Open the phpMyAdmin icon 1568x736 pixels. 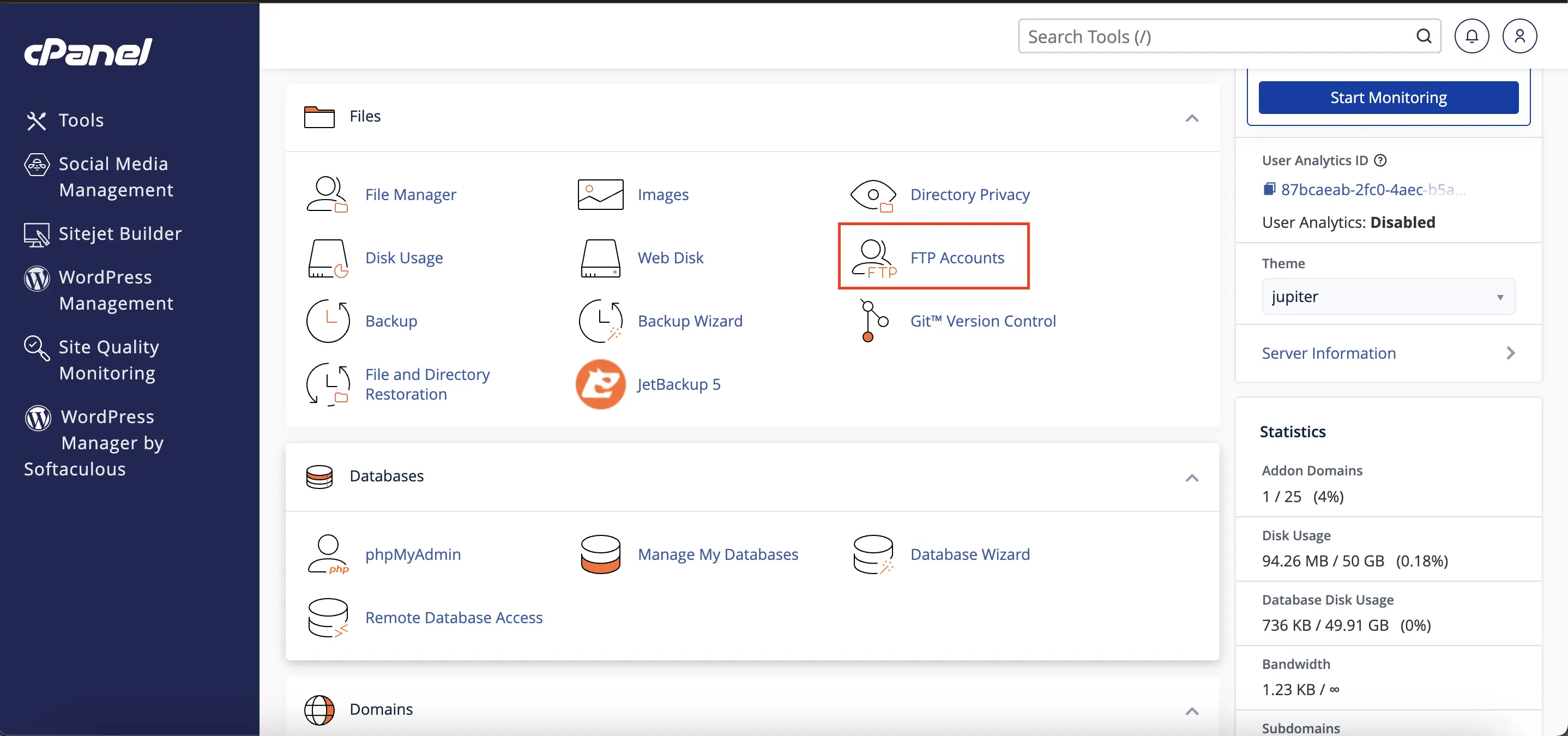[x=328, y=554]
